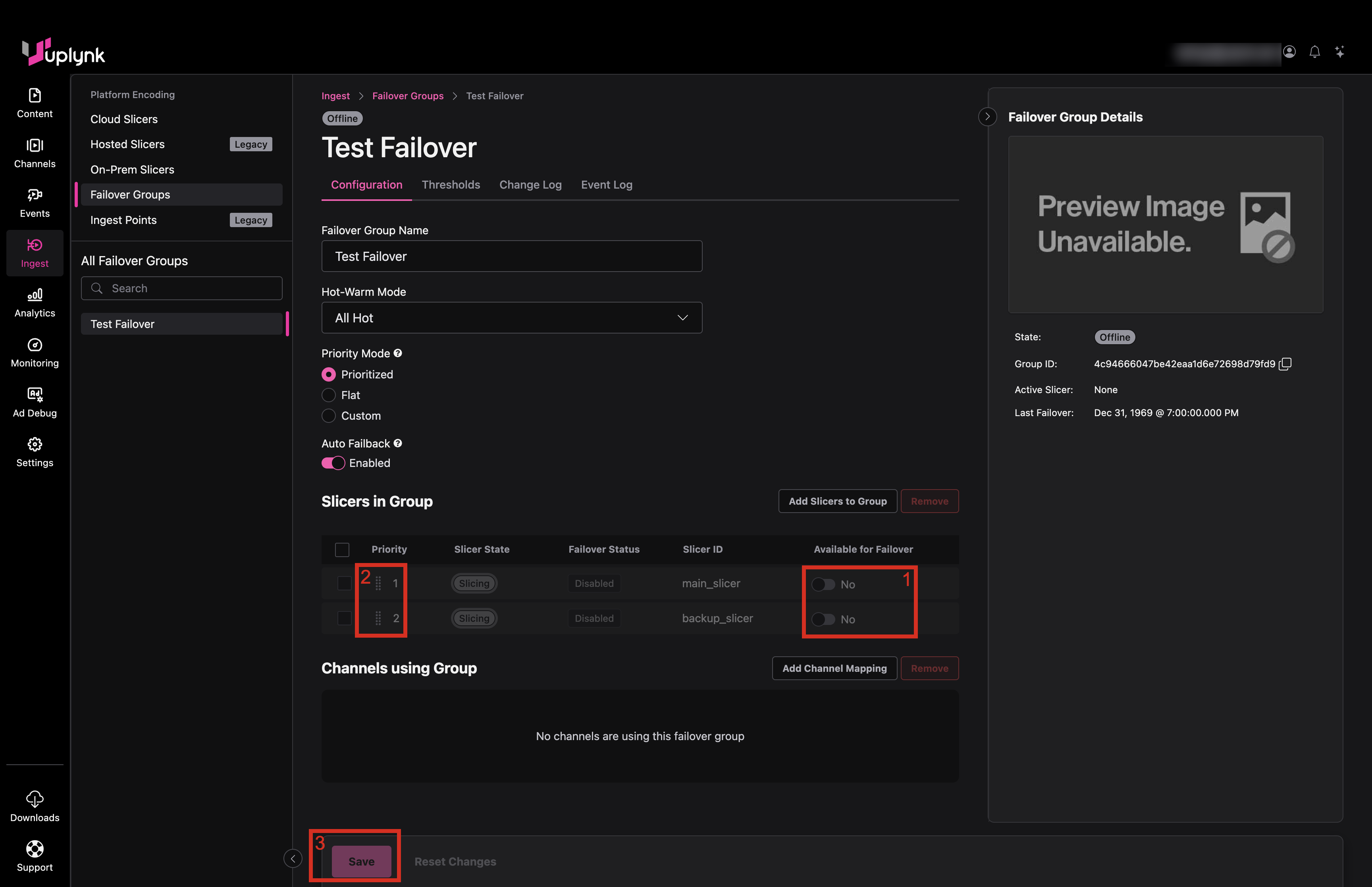Collapse the Failover Group Details panel
1372x887 pixels.
pos(987,117)
